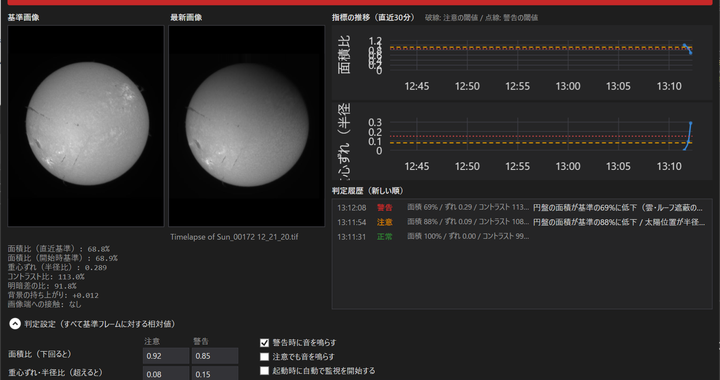Click the 重心ずれ(半径) trend chart
The image size is (720, 380).
point(522,141)
